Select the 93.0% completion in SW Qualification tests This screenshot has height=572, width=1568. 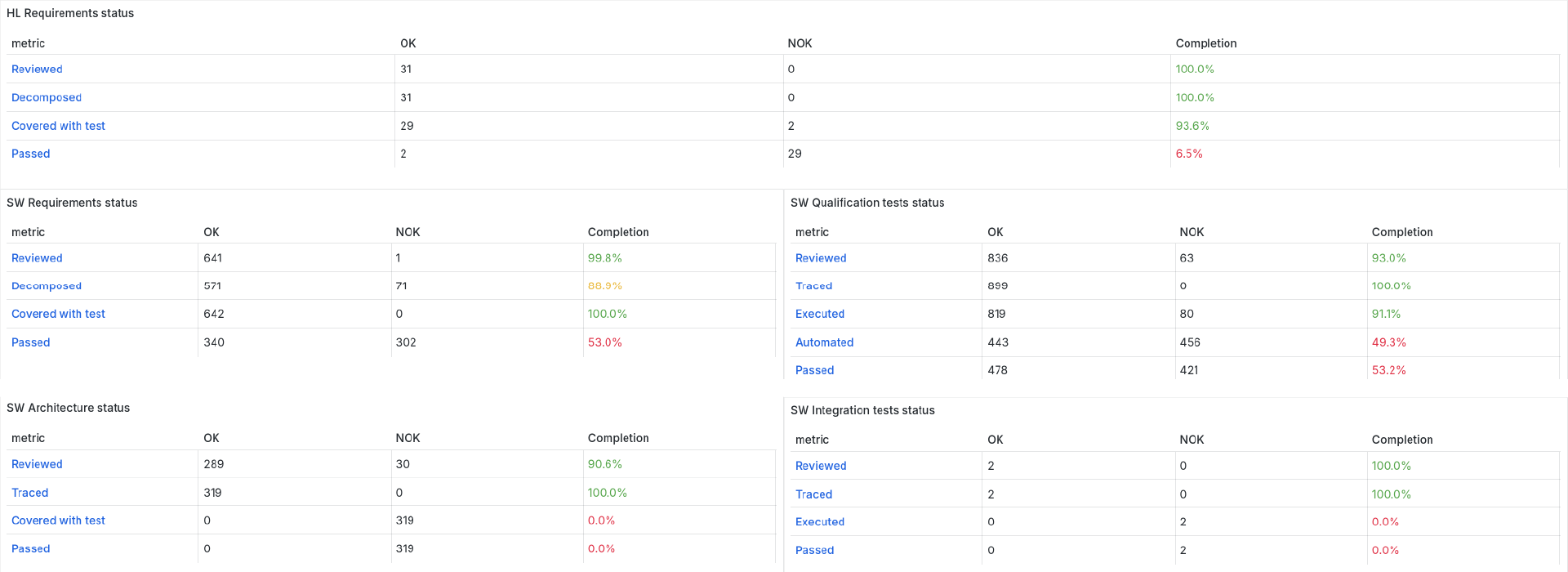pyautogui.click(x=1389, y=258)
